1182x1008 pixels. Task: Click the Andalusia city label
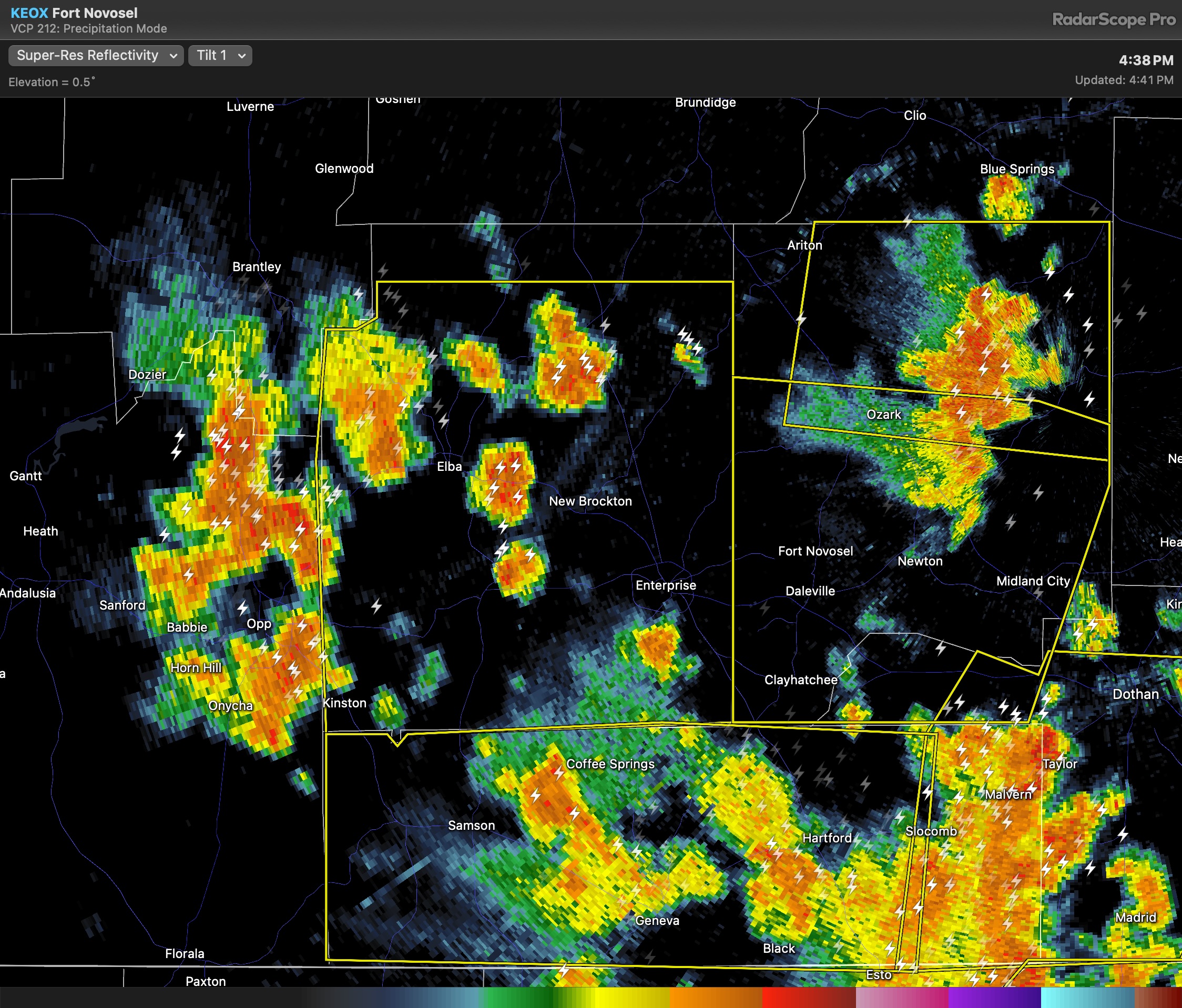pyautogui.click(x=27, y=593)
